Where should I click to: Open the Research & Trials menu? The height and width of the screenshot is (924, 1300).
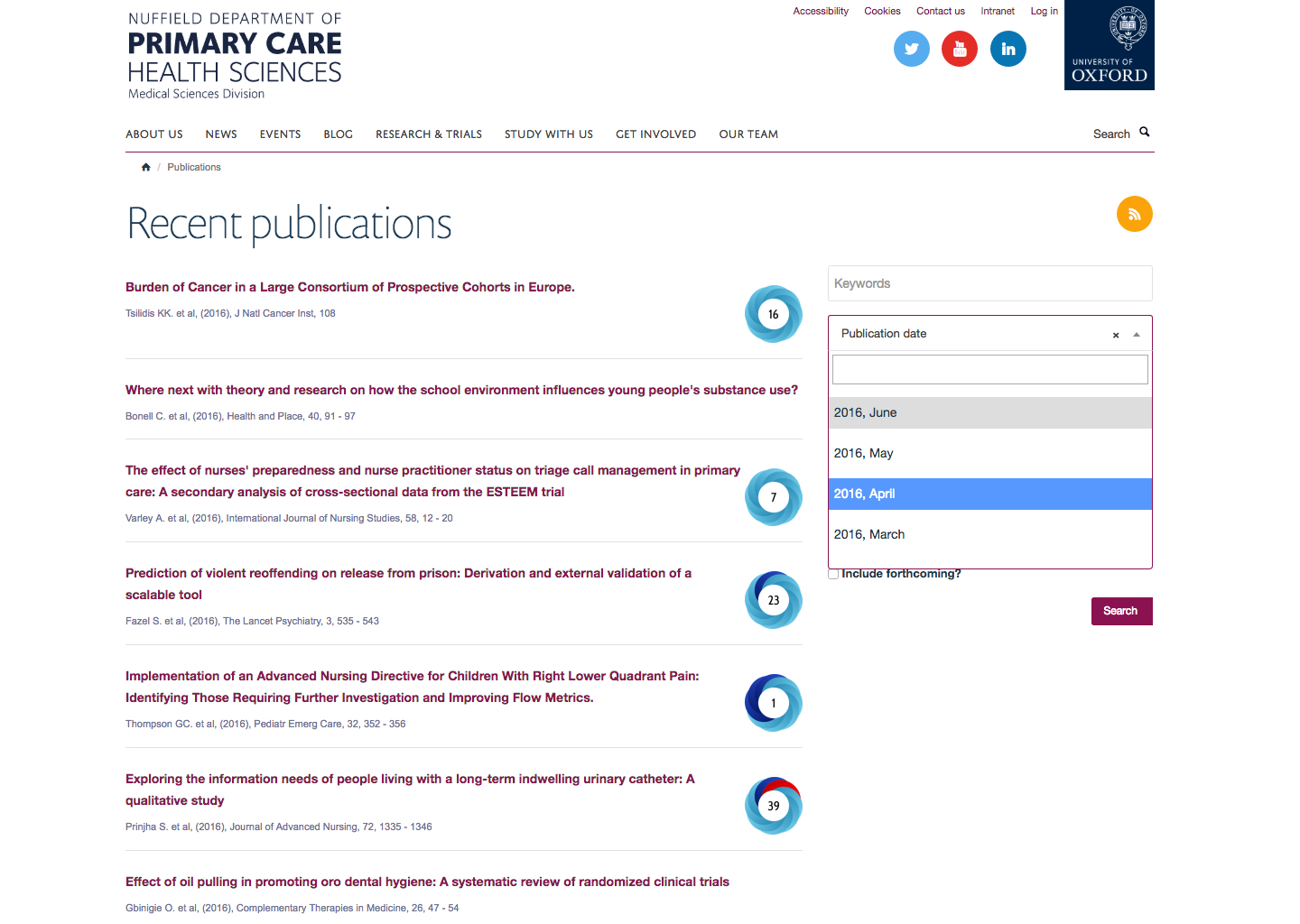tap(428, 134)
